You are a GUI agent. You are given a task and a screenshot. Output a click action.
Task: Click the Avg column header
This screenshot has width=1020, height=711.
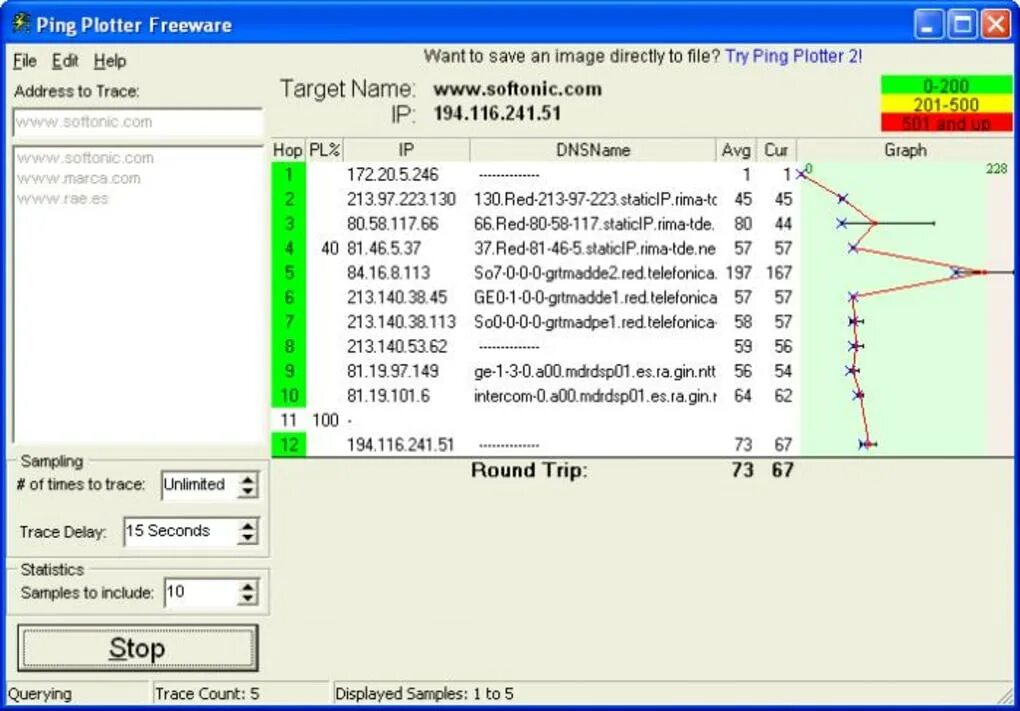(736, 150)
